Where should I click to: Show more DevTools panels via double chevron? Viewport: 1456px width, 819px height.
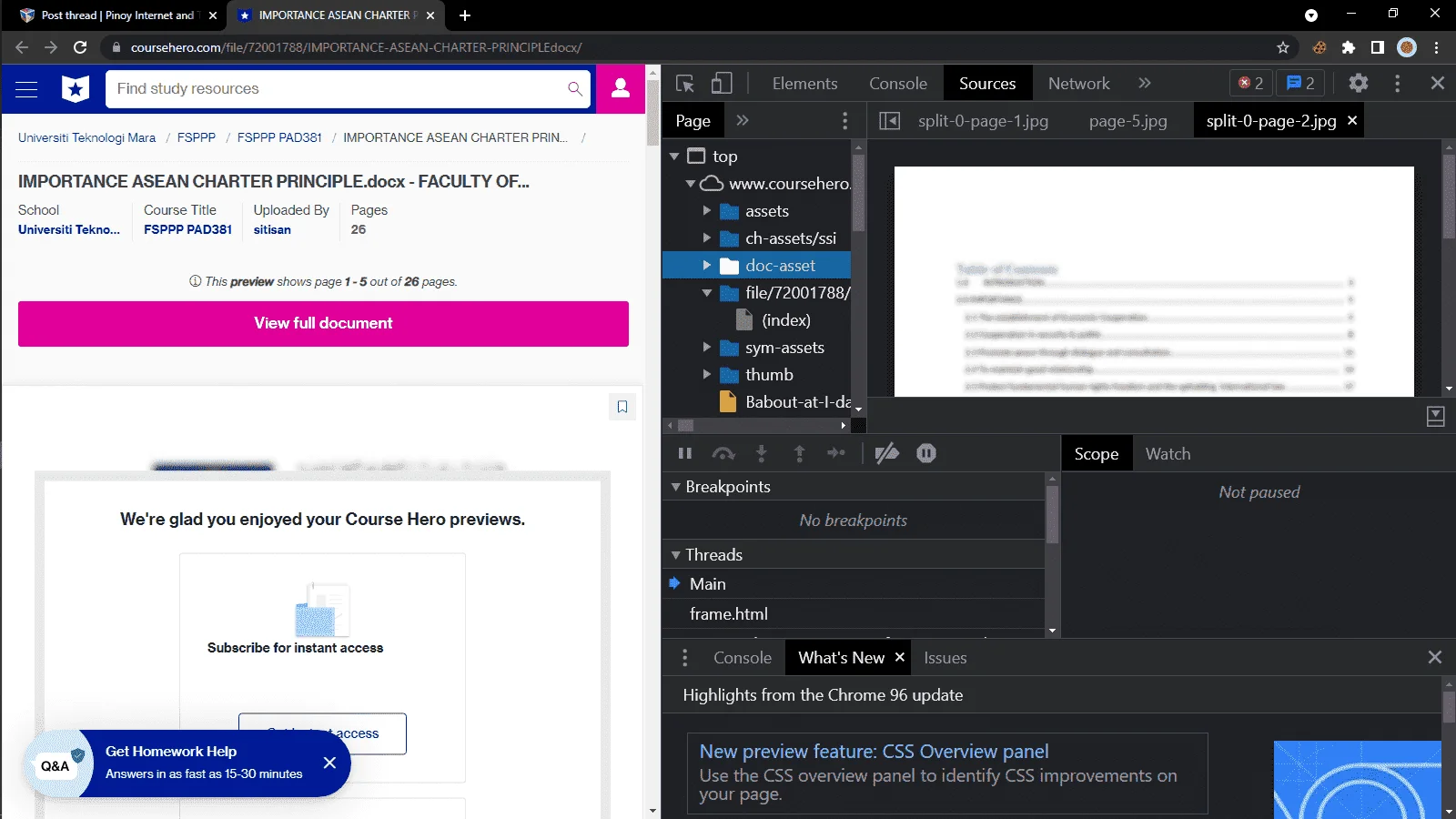1145,84
